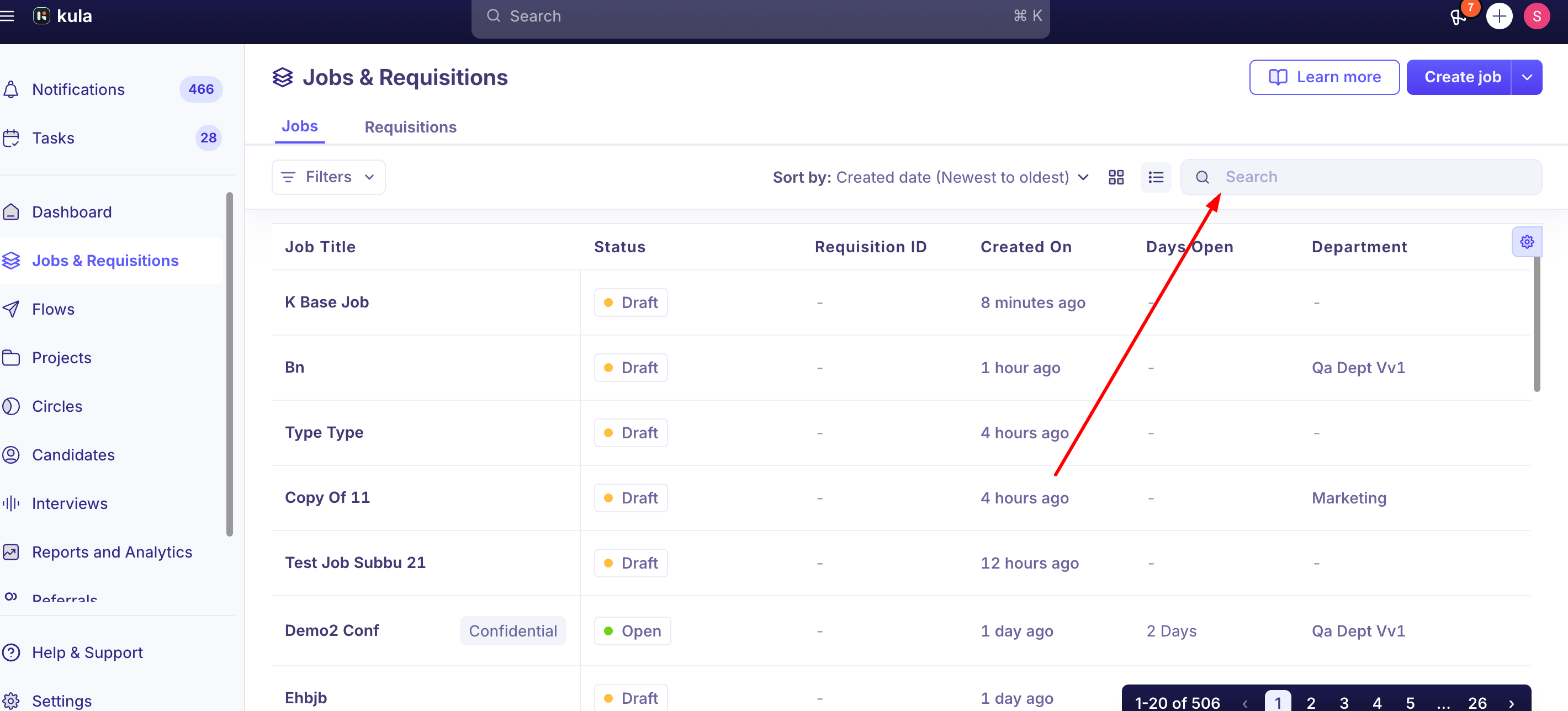Open Reports and Analytics from sidebar
The width and height of the screenshot is (1568, 711).
112,552
